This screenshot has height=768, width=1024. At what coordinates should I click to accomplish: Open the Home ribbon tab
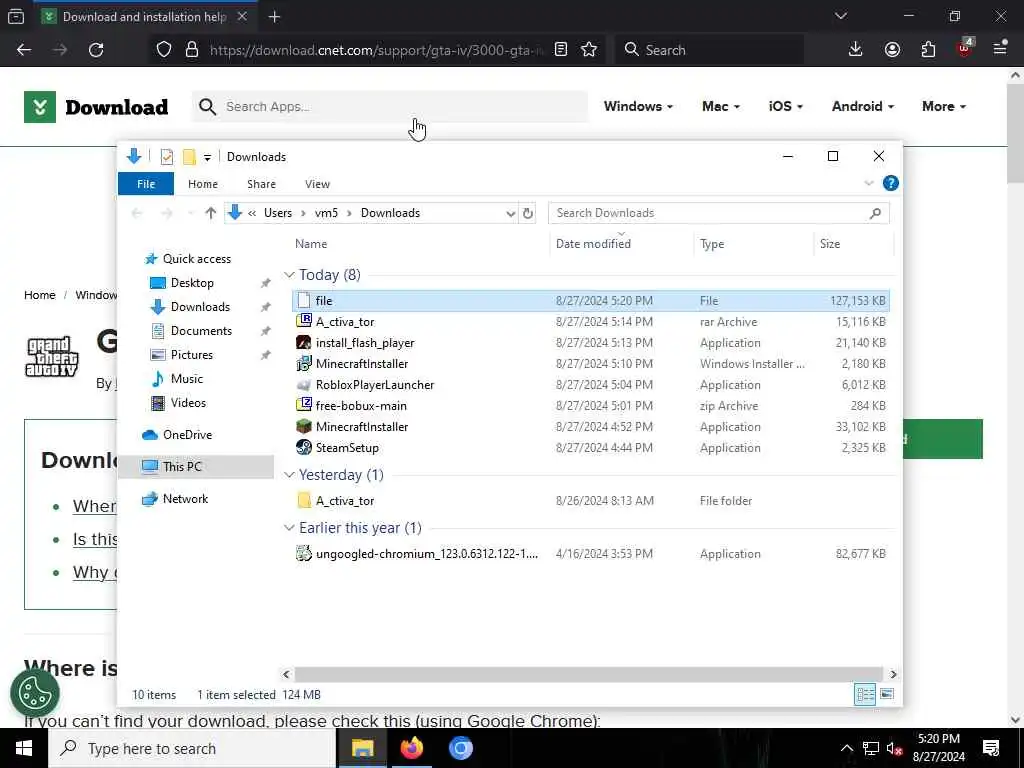(202, 184)
